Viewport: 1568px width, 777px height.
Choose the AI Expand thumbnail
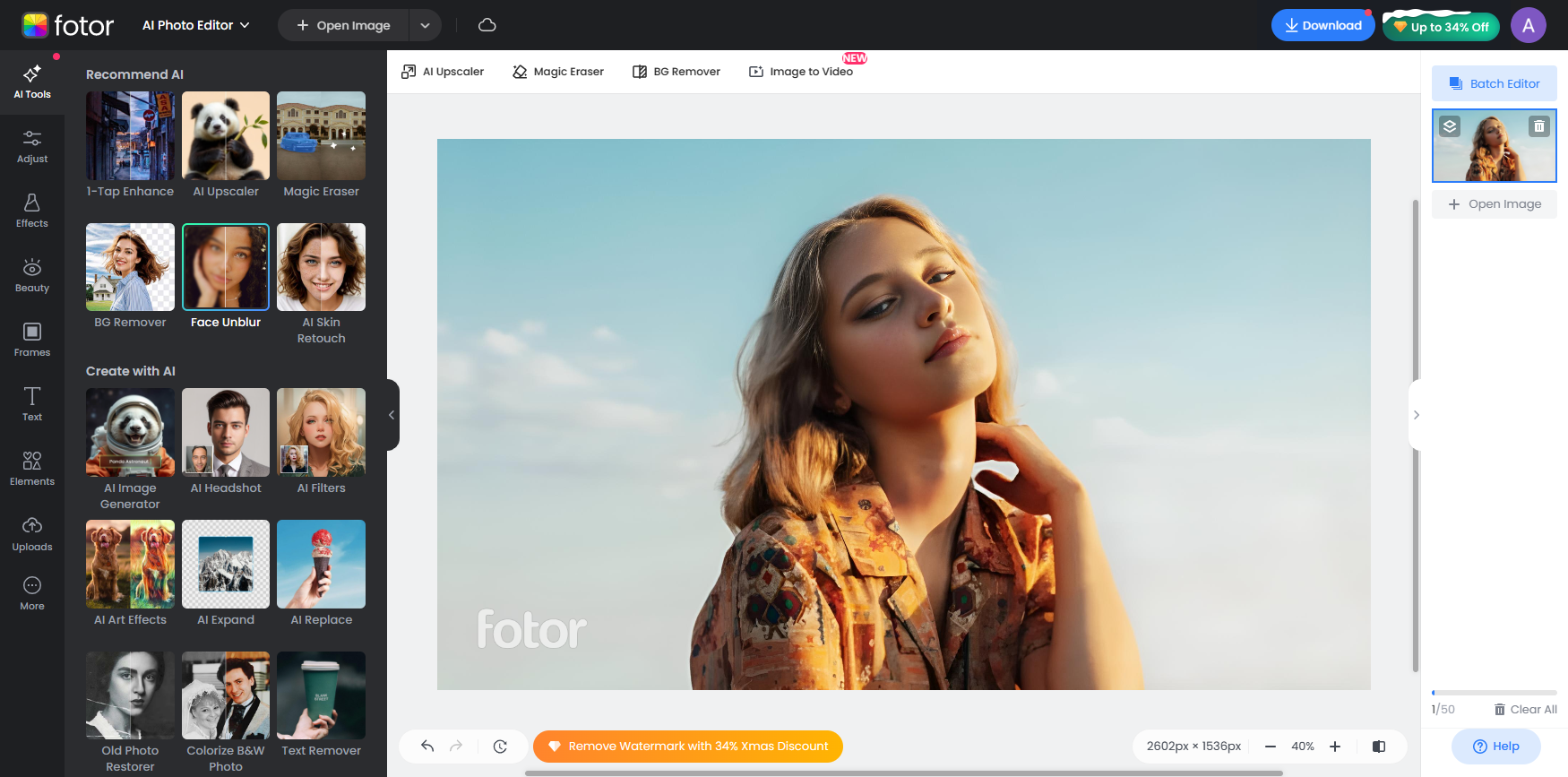(226, 564)
